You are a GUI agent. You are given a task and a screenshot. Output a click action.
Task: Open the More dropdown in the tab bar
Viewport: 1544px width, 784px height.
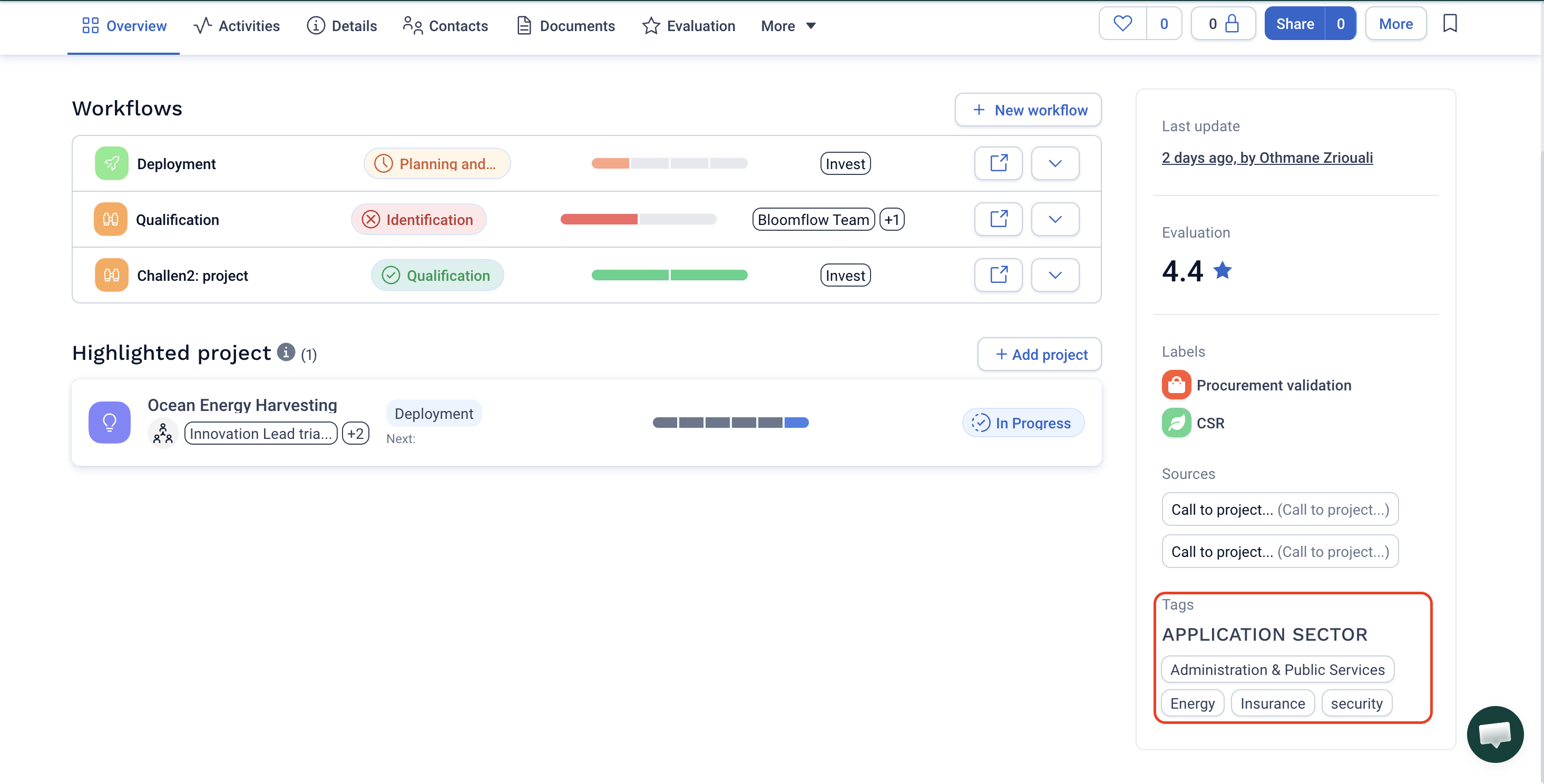788,26
